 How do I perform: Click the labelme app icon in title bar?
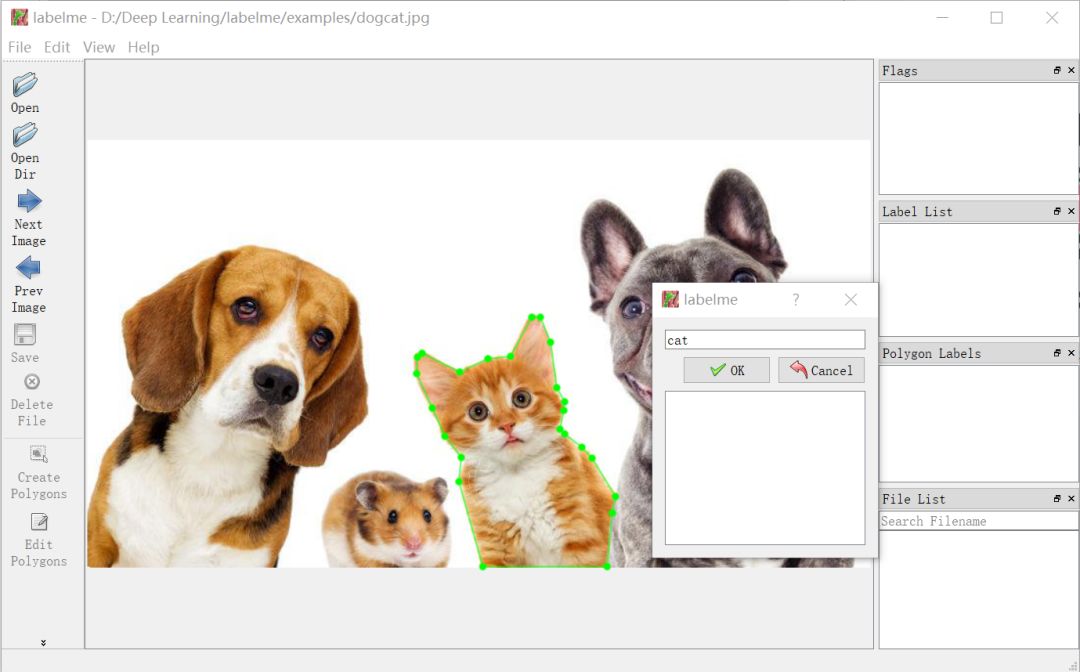(x=19, y=17)
